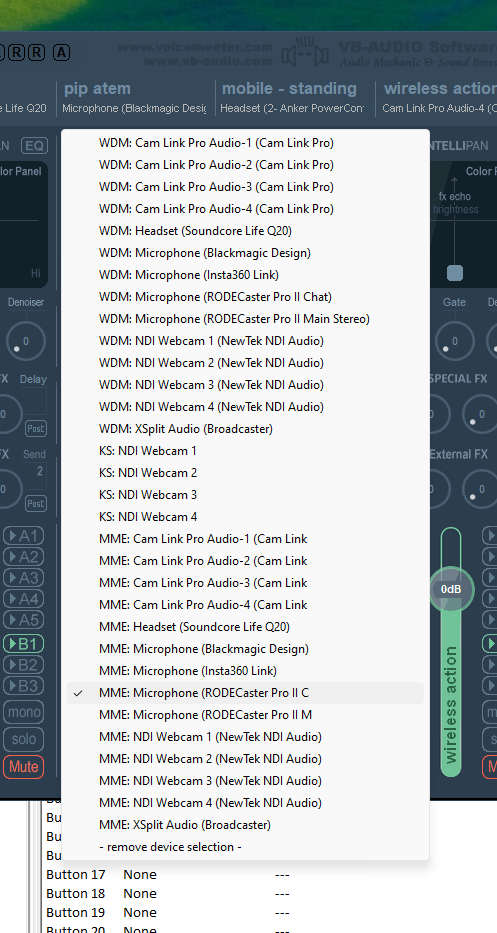Screen dimensions: 497x933
Task: Click the wireless action 0dB fader
Action: pyautogui.click(x=451, y=589)
